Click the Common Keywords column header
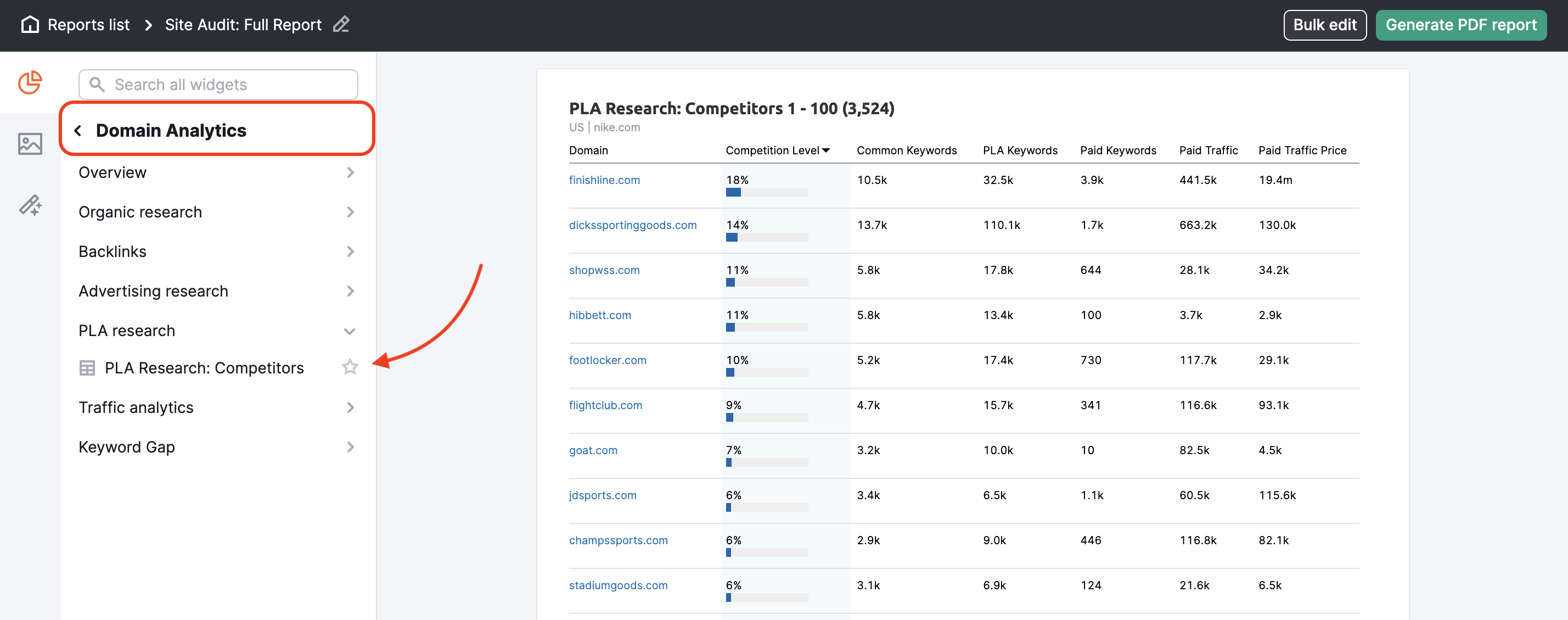This screenshot has width=1568, height=620. click(906, 150)
